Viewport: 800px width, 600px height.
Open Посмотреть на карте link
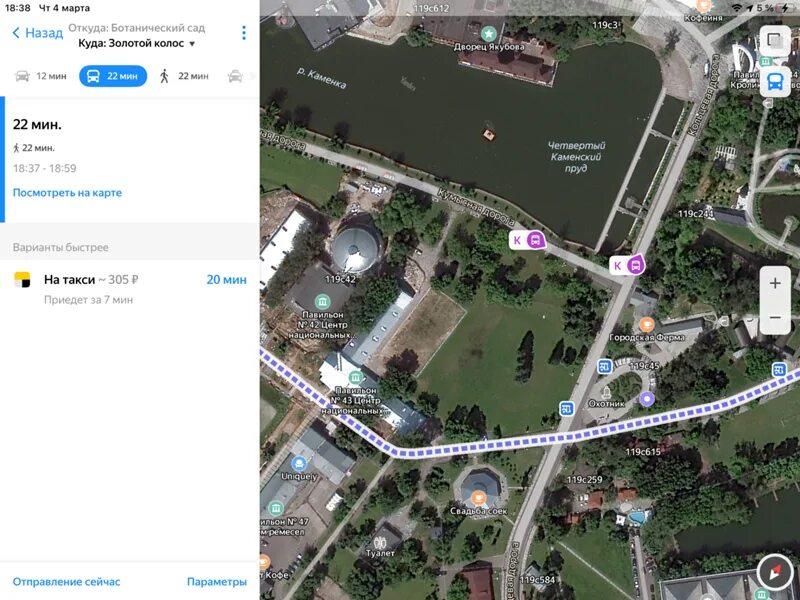point(67,193)
